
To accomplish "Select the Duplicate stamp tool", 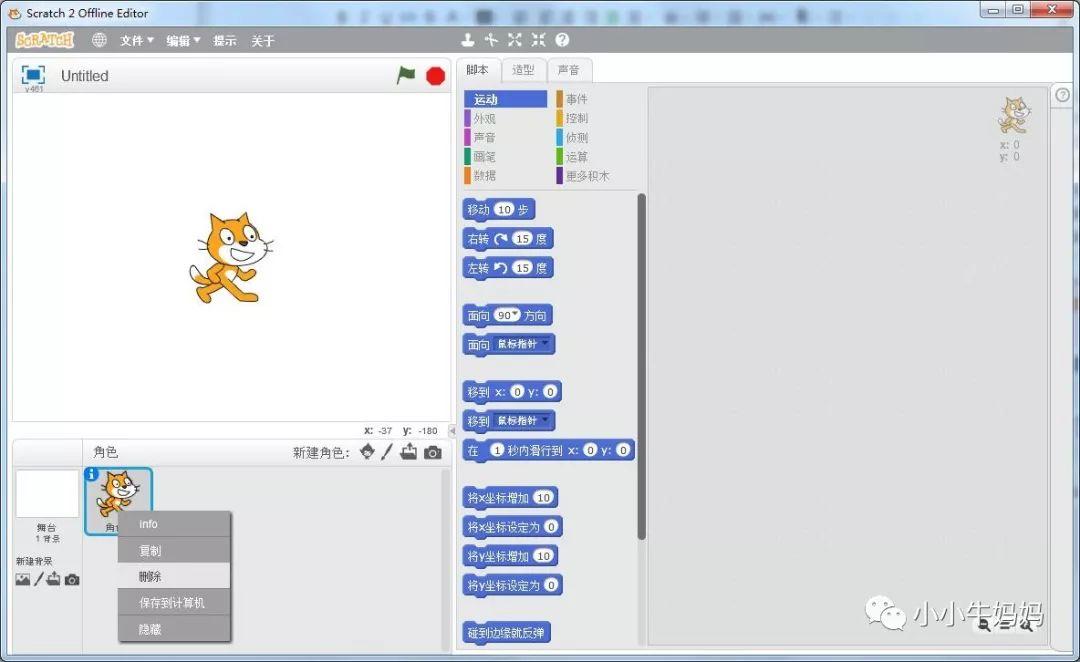I will point(468,40).
